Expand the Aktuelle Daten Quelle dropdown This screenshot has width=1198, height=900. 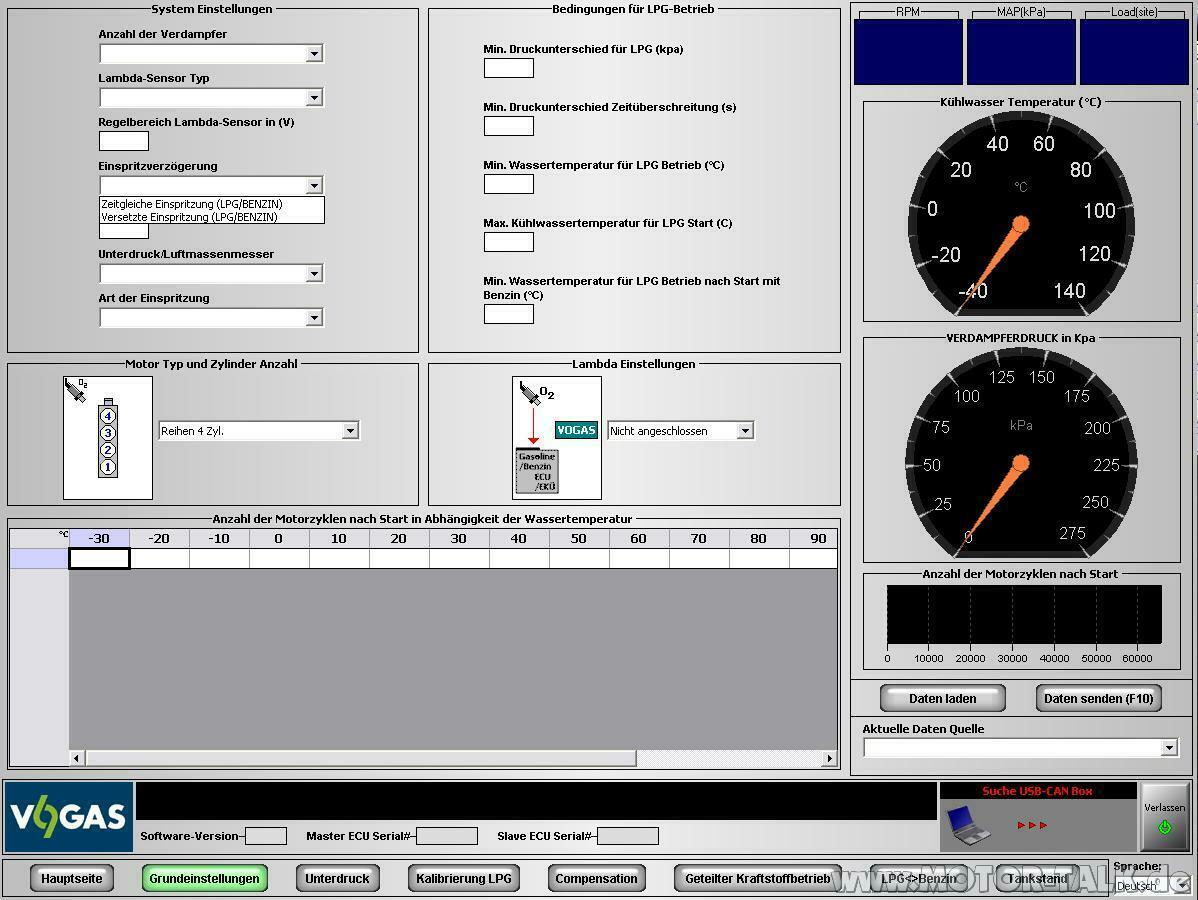(1169, 748)
